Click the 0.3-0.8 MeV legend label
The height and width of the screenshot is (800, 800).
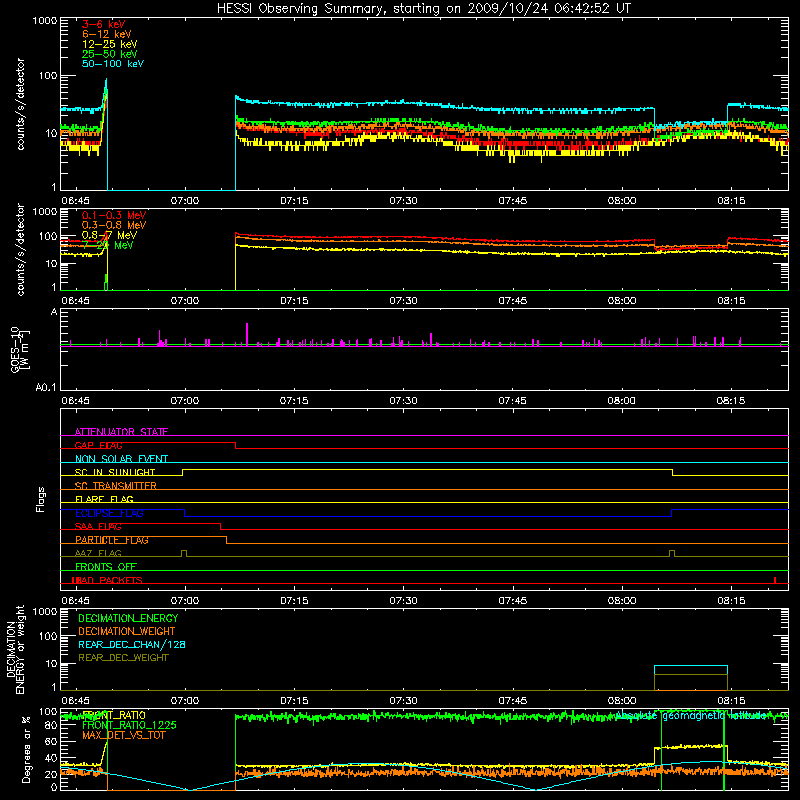pyautogui.click(x=114, y=225)
